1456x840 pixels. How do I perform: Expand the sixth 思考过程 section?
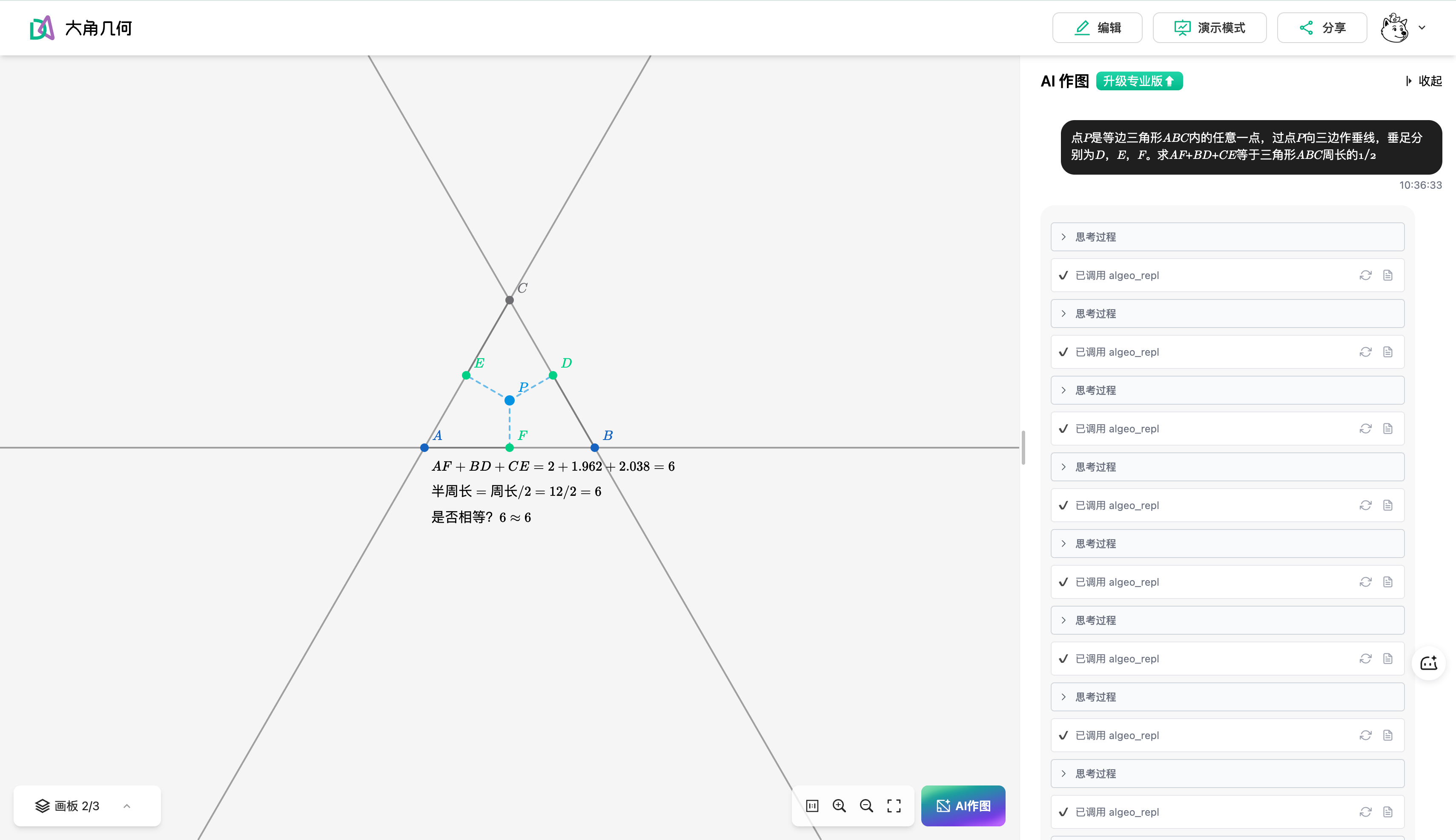(1227, 620)
